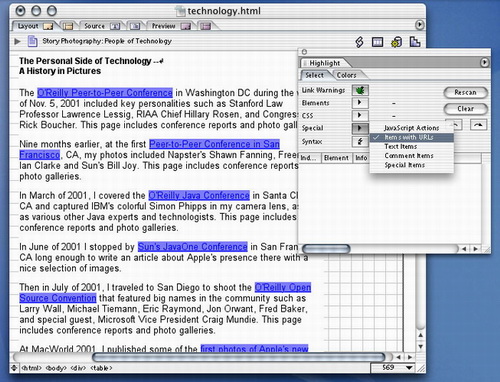Open the JavaScript editor icon in toolbar
Viewport: 500px width, 382px height.
359,42
